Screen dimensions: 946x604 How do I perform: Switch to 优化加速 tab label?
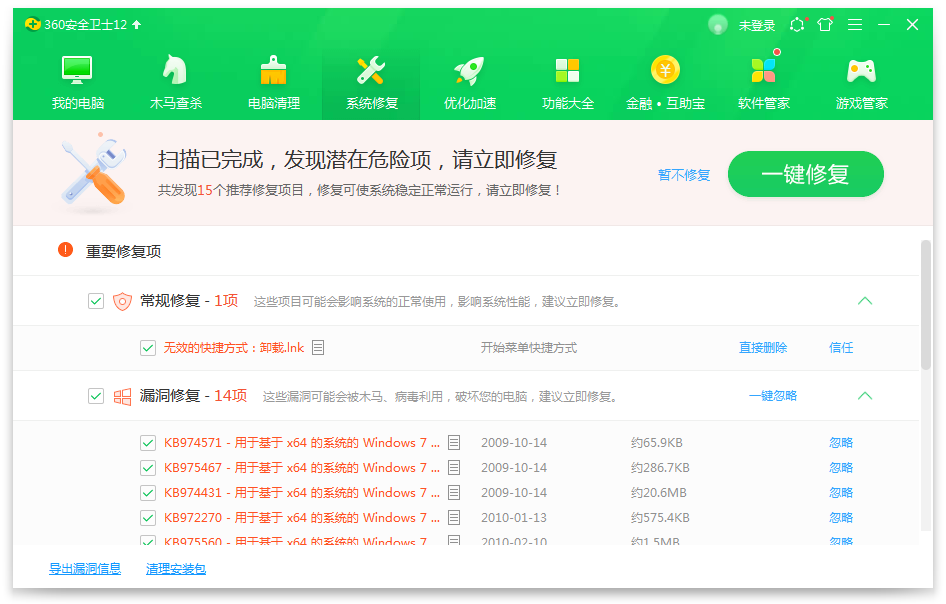tap(470, 103)
